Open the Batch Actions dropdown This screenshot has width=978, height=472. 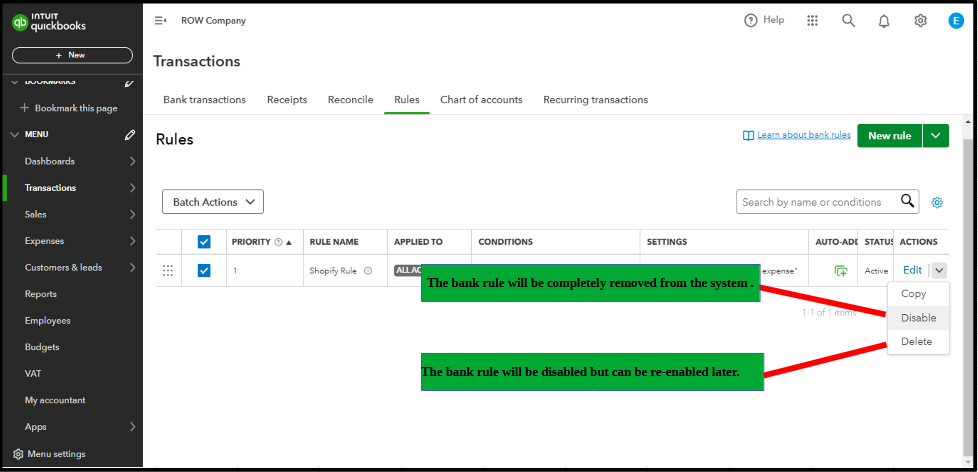pos(213,202)
